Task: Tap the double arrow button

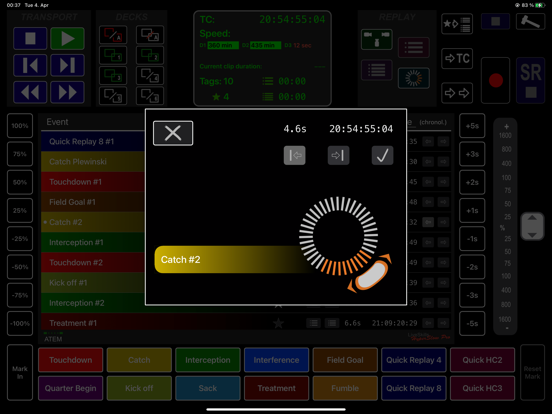Action: point(457,93)
